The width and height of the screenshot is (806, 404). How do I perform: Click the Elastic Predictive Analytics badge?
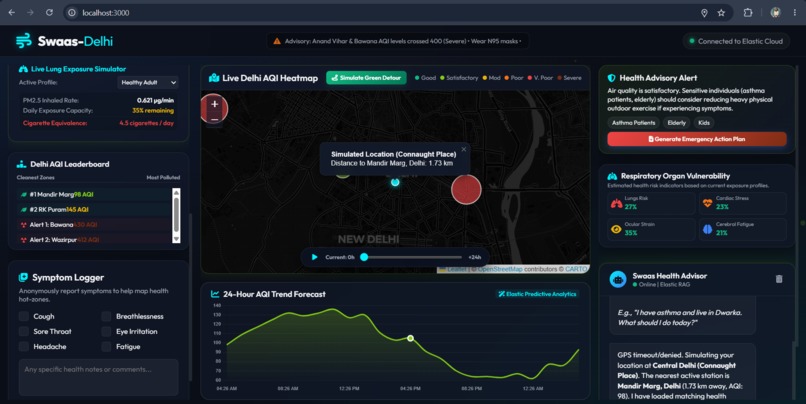pyautogui.click(x=537, y=294)
